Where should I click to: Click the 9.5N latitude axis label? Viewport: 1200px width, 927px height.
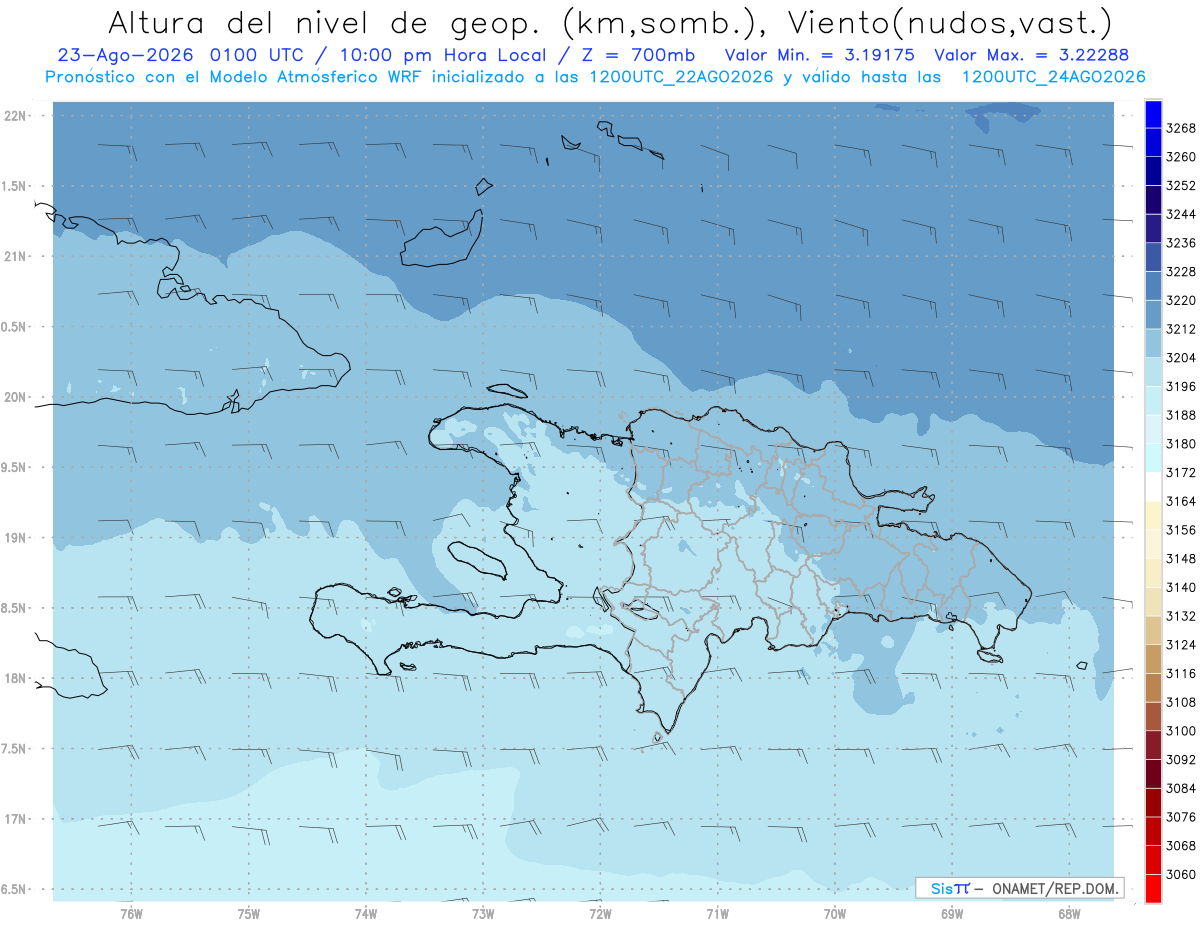point(15,468)
